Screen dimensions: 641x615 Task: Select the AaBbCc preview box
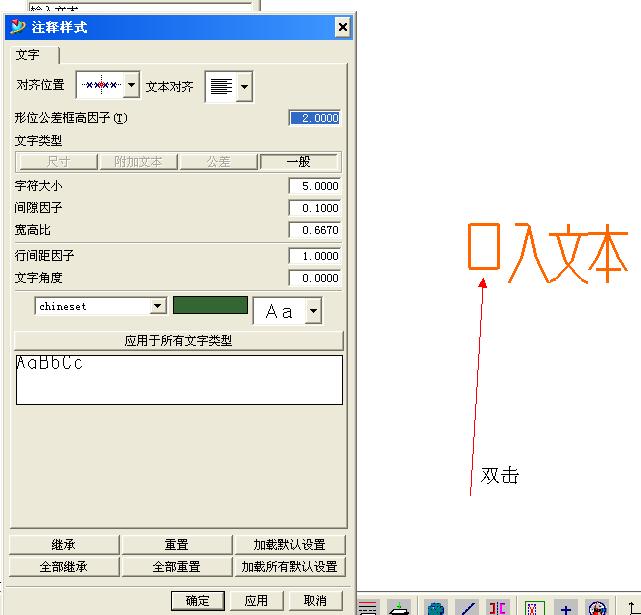[x=179, y=380]
